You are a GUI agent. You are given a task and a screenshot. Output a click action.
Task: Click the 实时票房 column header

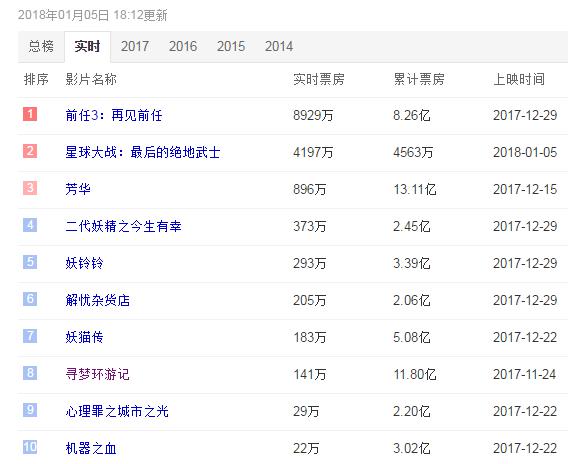tap(319, 79)
